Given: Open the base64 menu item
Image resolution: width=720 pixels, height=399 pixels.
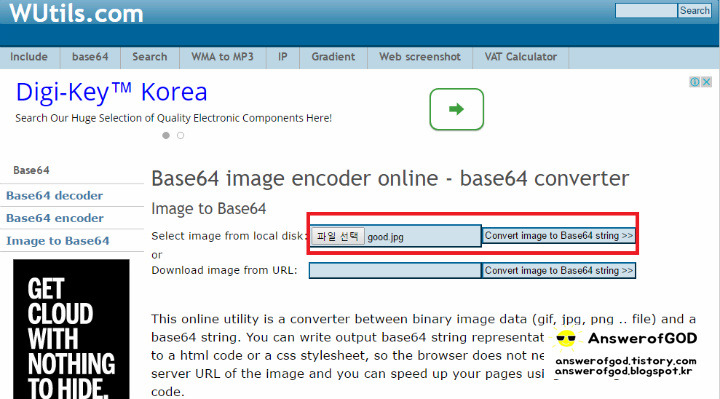Looking at the screenshot, I should pyautogui.click(x=90, y=57).
